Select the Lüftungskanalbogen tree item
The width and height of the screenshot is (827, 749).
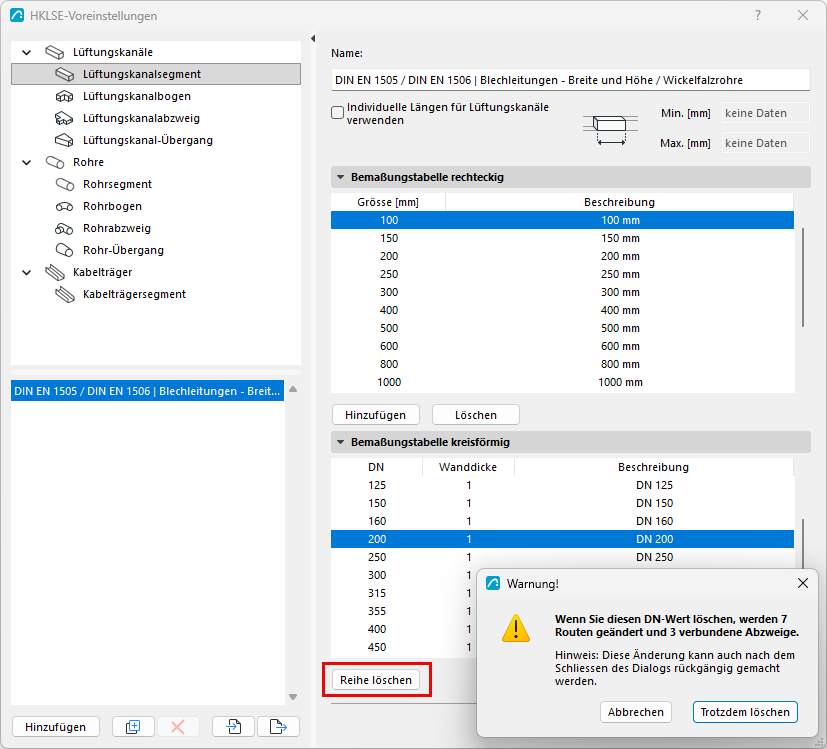click(137, 96)
